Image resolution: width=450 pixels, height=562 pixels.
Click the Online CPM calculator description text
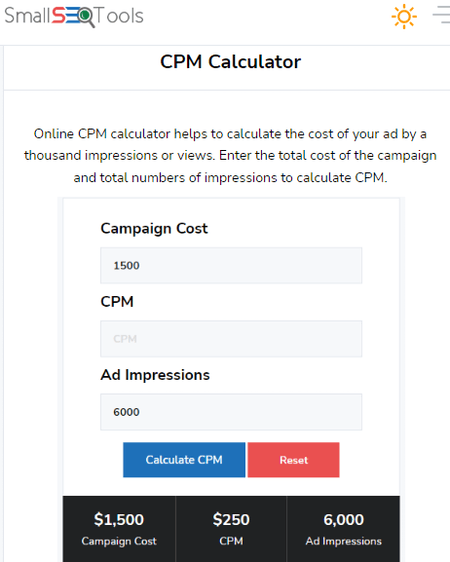point(230,156)
